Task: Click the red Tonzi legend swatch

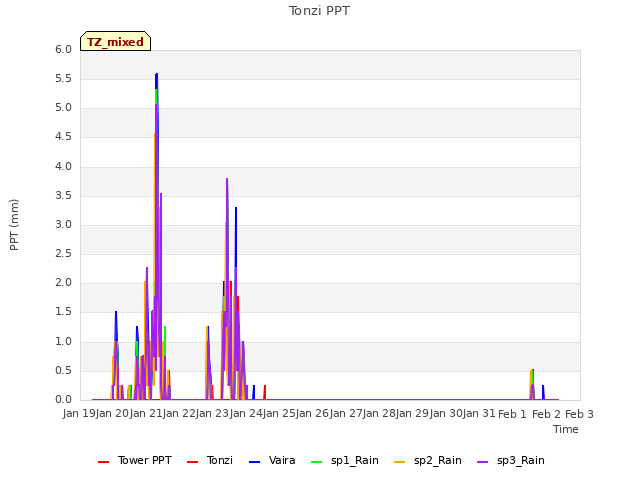Action: point(193,462)
